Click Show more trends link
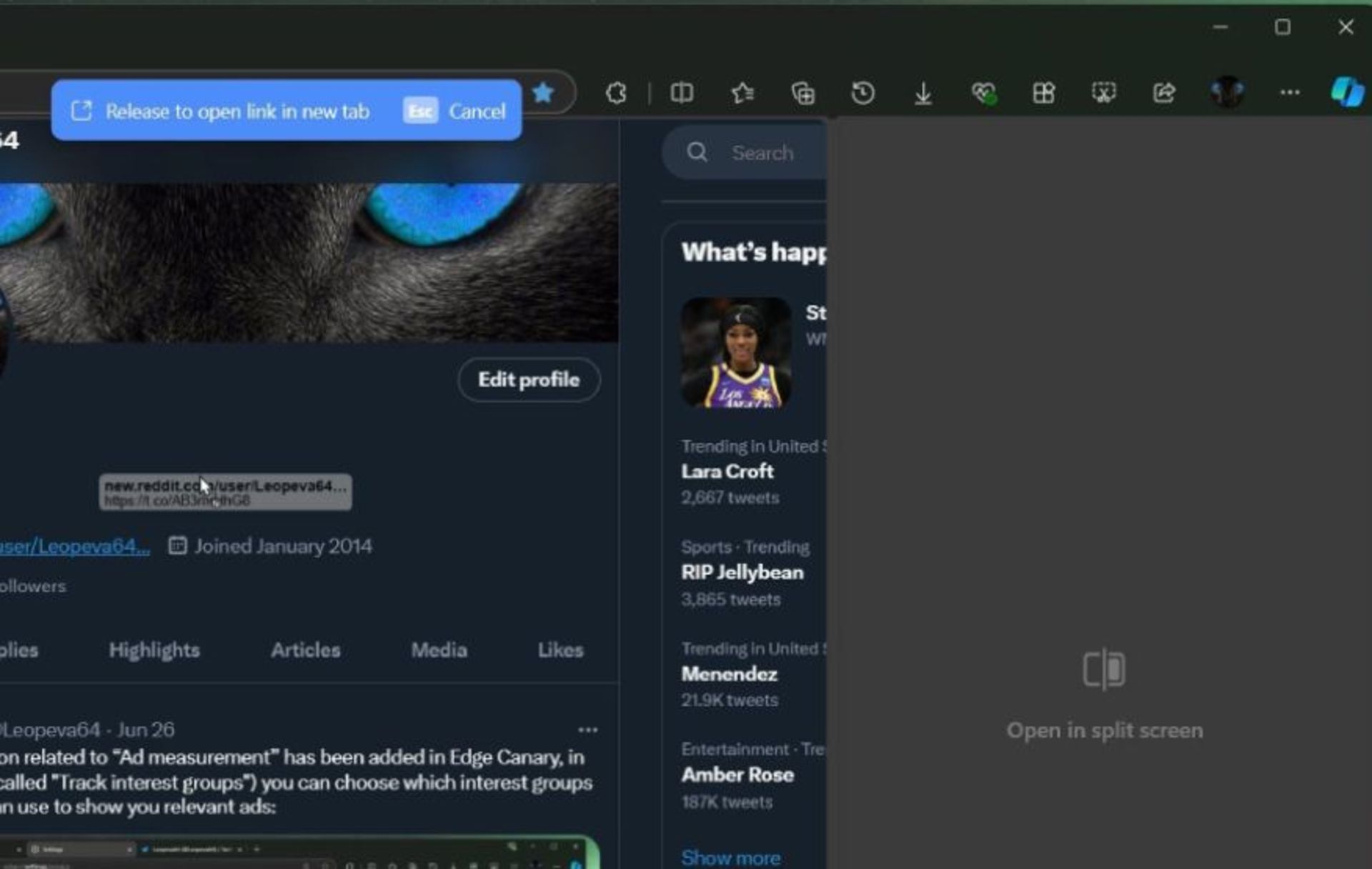The image size is (1372, 869). point(730,857)
